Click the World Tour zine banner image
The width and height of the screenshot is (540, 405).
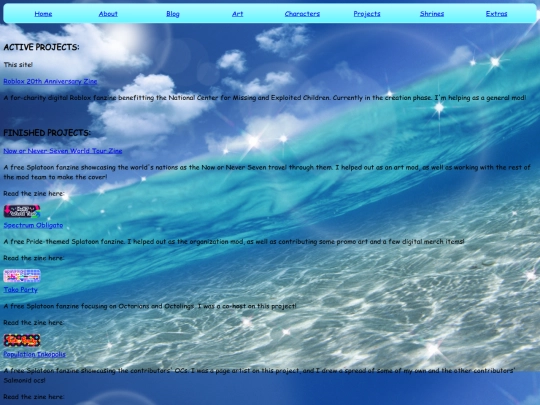[x=22, y=211]
